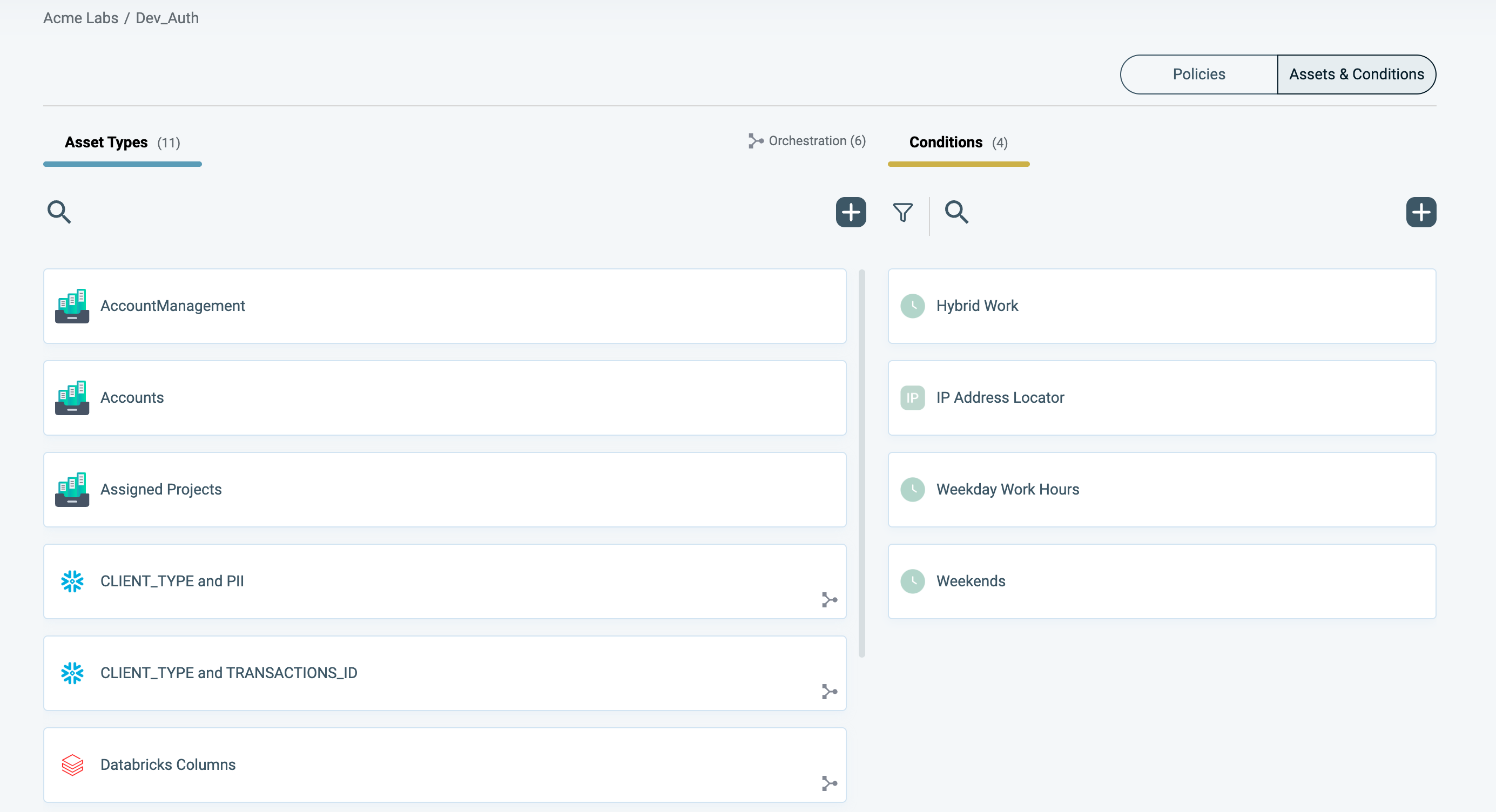Select the Conditions tab
The height and width of the screenshot is (812, 1496).
click(958, 143)
